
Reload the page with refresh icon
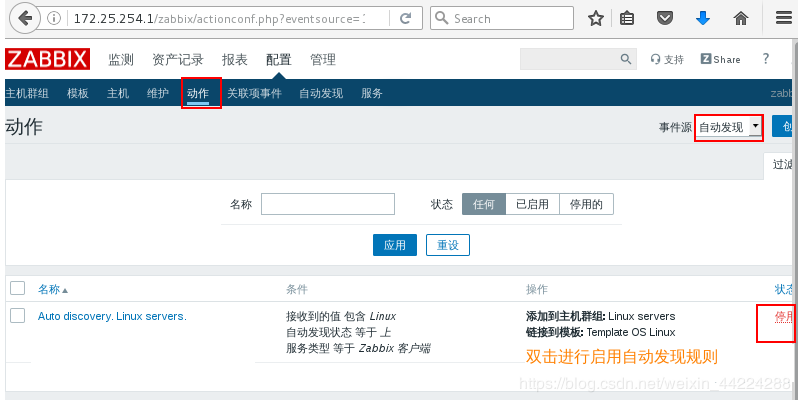click(x=406, y=19)
